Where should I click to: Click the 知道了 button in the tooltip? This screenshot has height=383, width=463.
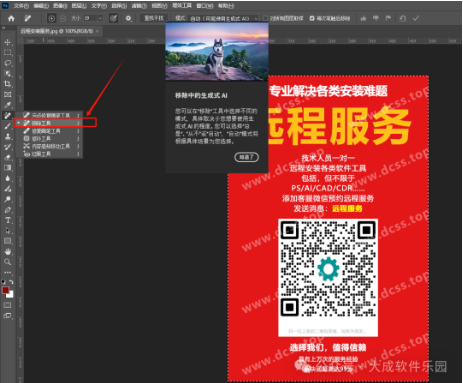pos(246,157)
